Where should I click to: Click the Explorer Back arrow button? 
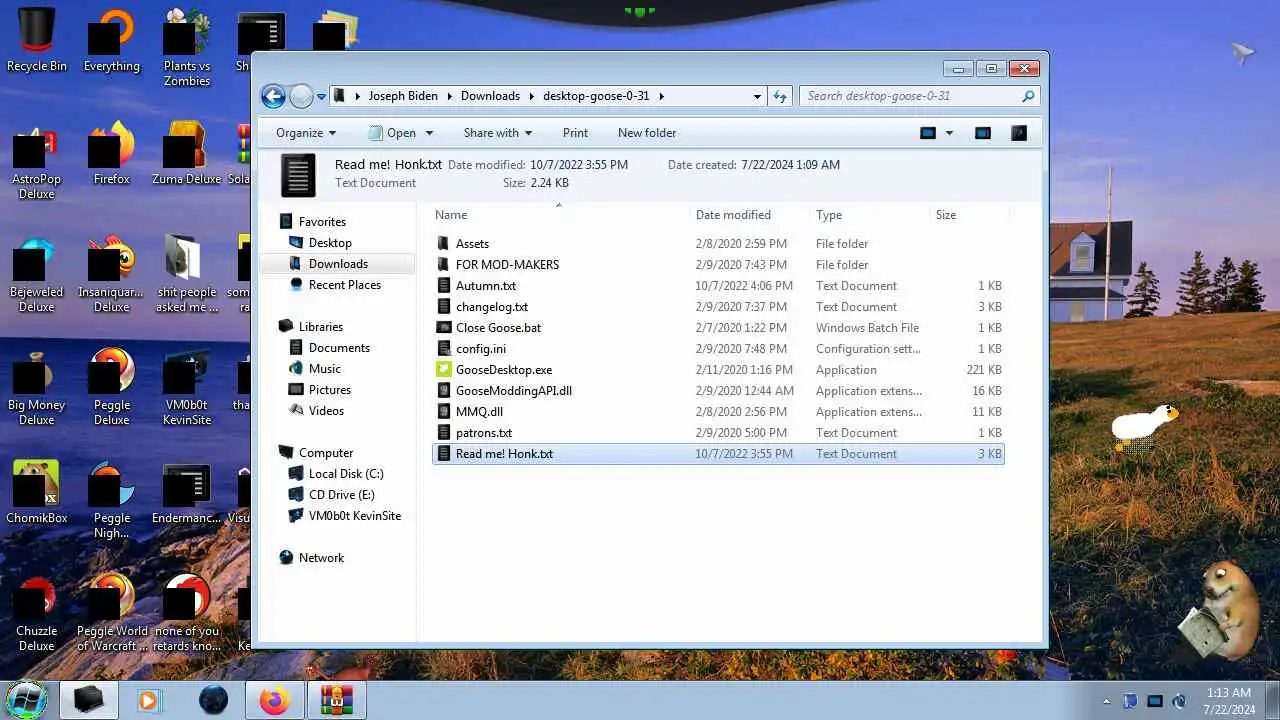point(273,96)
